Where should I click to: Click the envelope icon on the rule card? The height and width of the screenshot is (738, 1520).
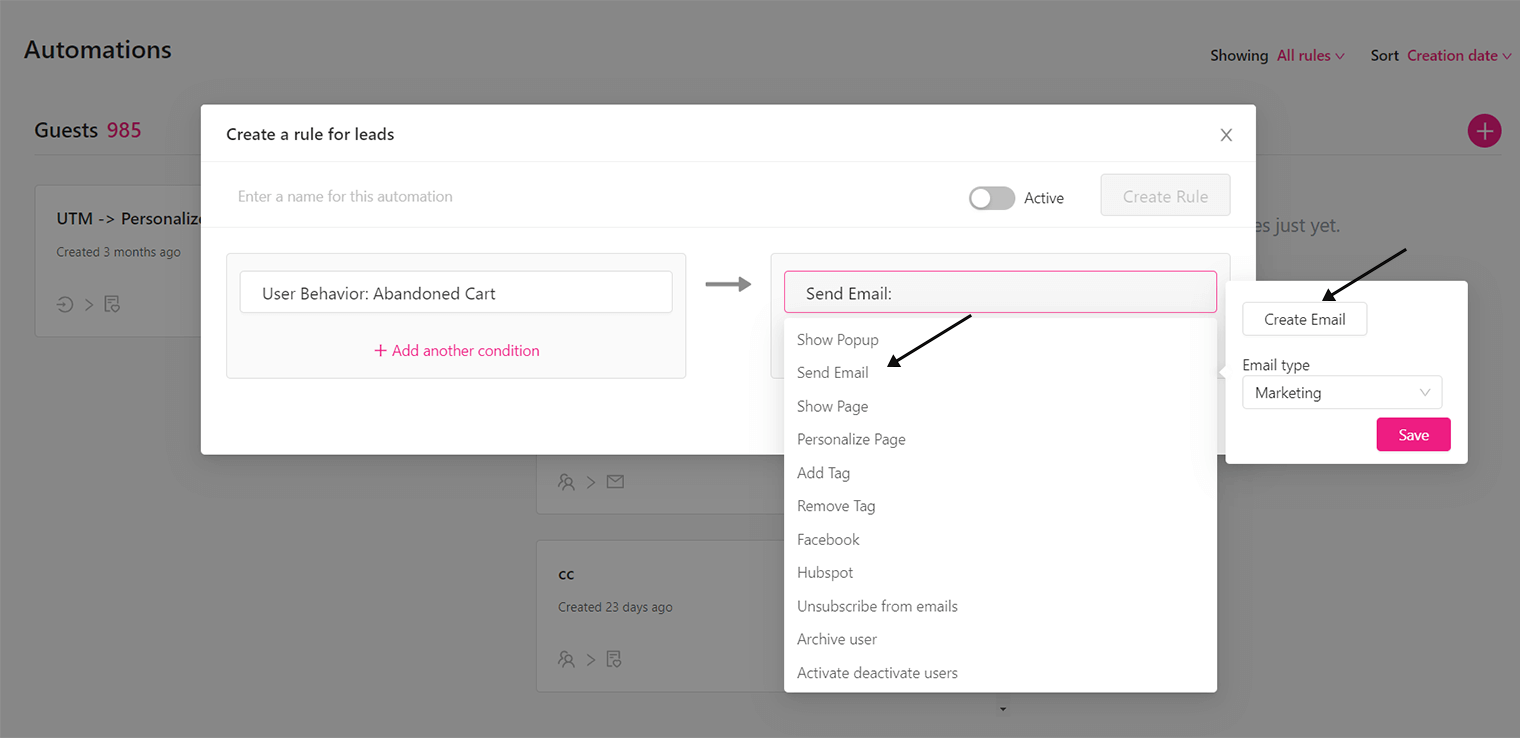click(x=615, y=482)
